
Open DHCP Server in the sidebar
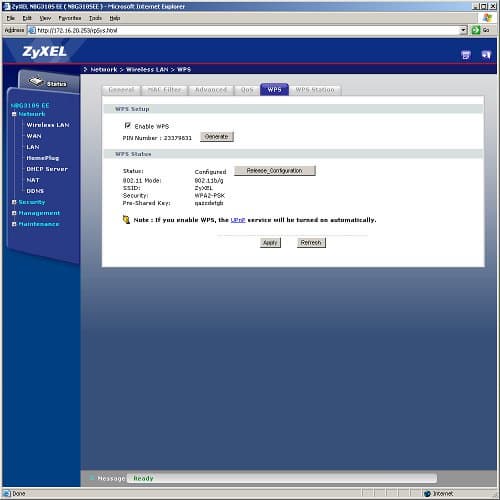(x=47, y=169)
